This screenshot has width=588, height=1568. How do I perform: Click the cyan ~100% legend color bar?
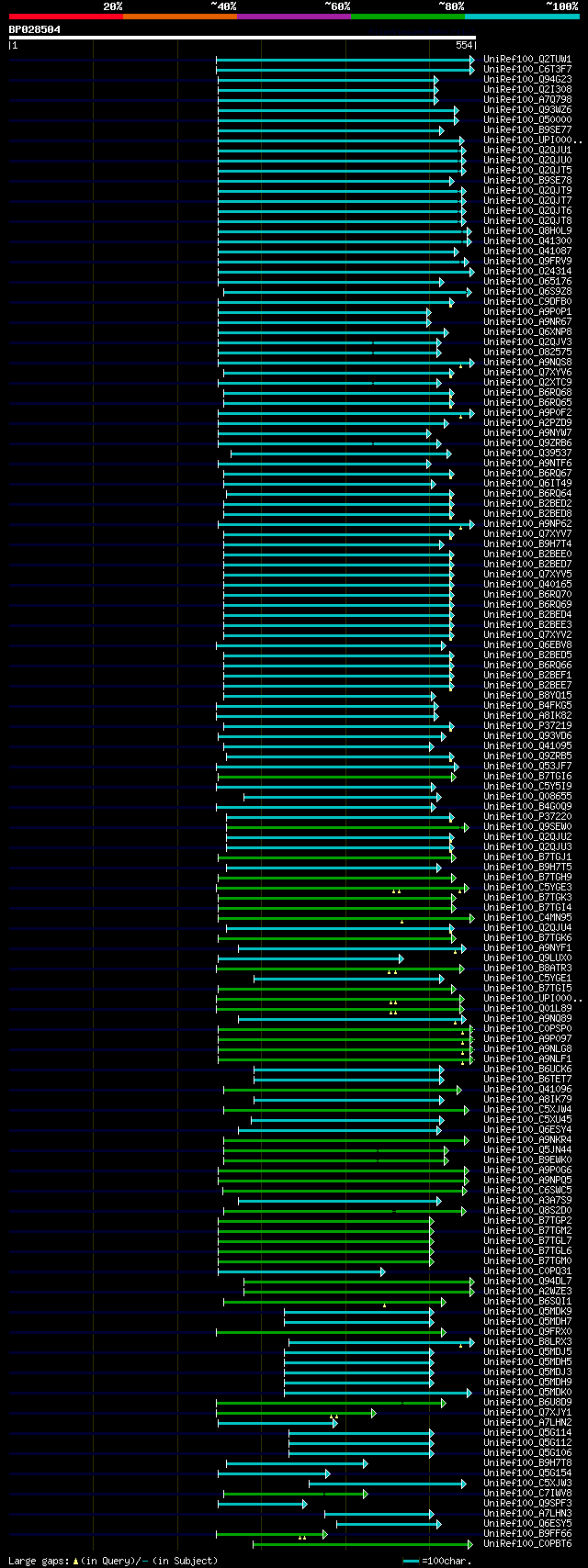(522, 17)
